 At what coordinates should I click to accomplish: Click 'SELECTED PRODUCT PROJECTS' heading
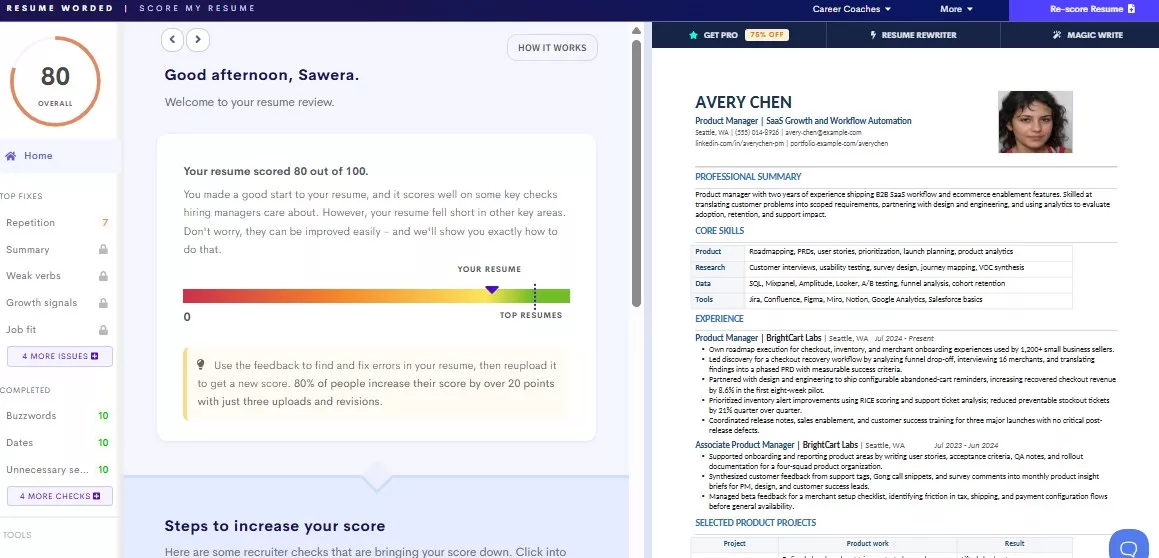pos(755,523)
